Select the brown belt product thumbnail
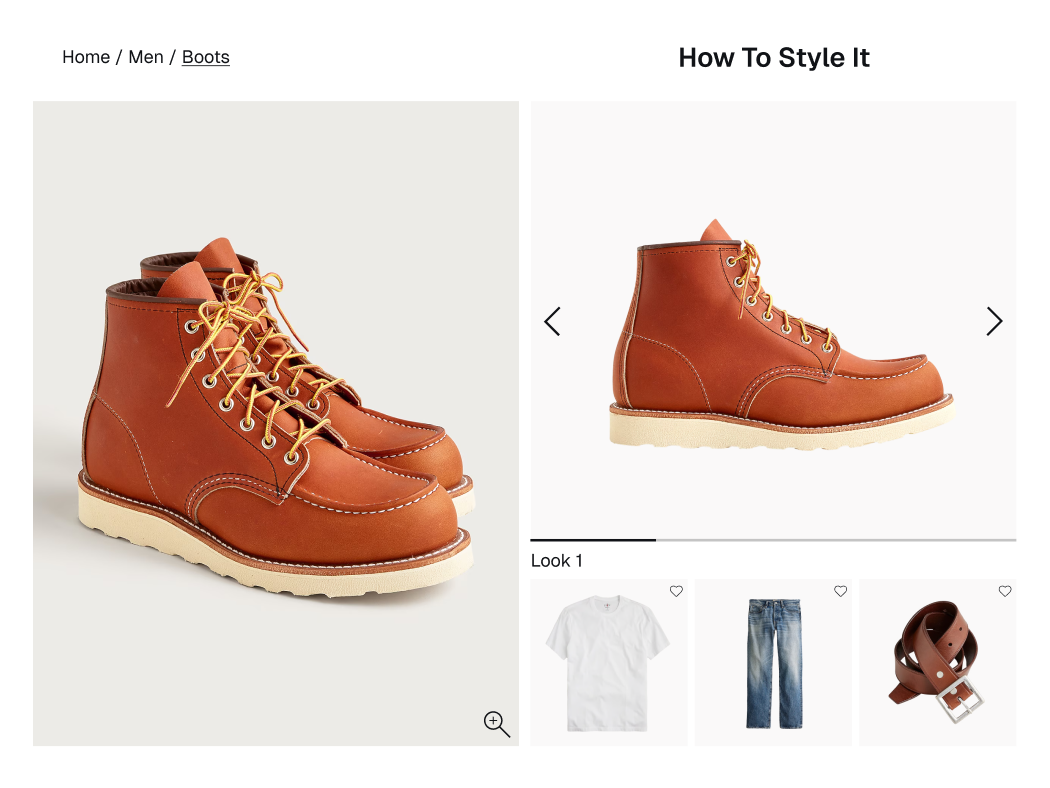This screenshot has height=788, width=1050. (x=938, y=663)
